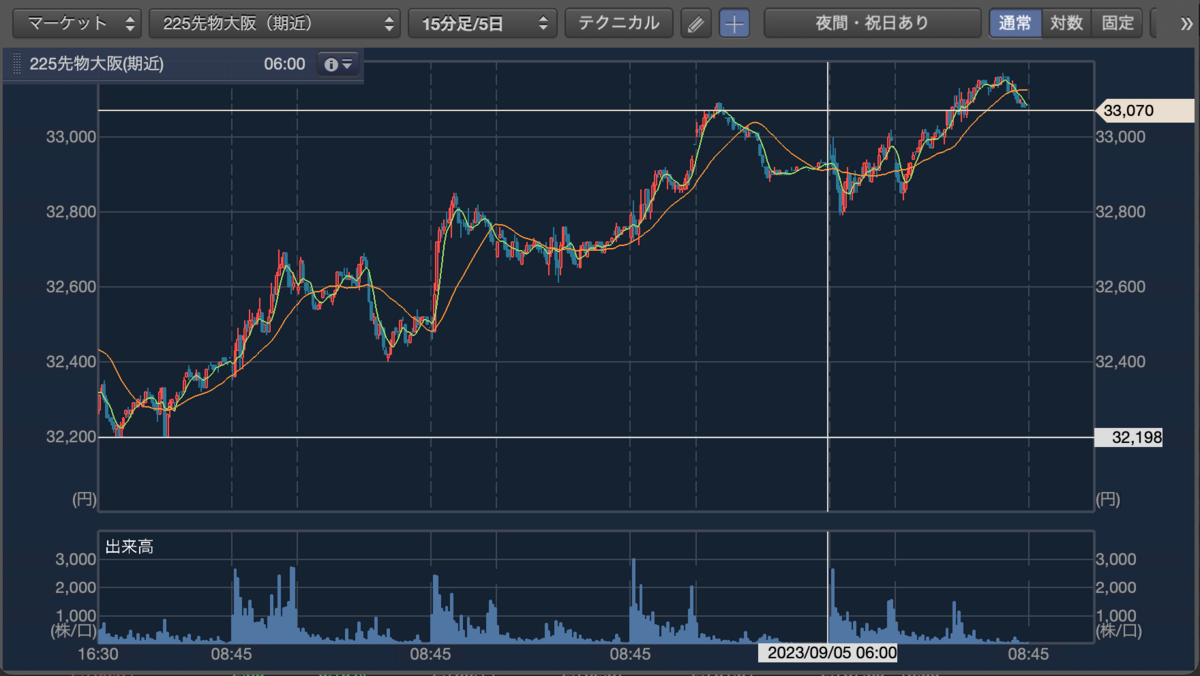This screenshot has width=1200, height=676.
Task: Click the テクニカル button
Action: click(x=619, y=23)
